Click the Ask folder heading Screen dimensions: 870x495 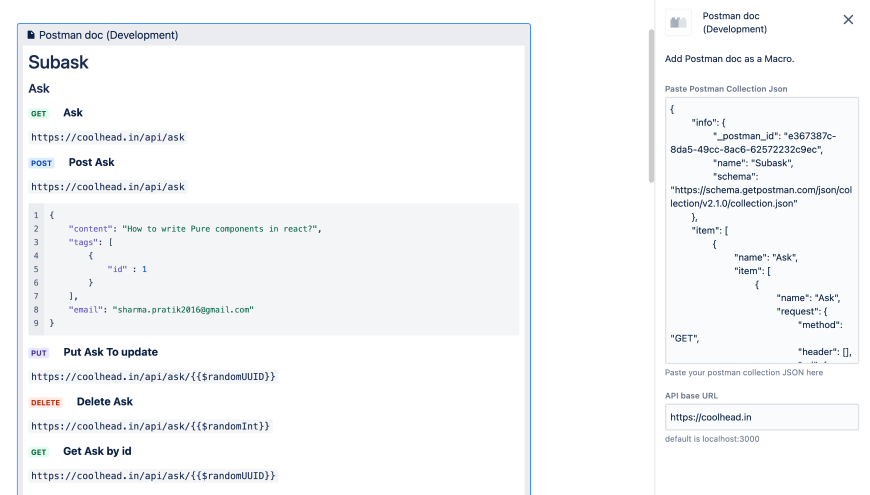point(39,89)
